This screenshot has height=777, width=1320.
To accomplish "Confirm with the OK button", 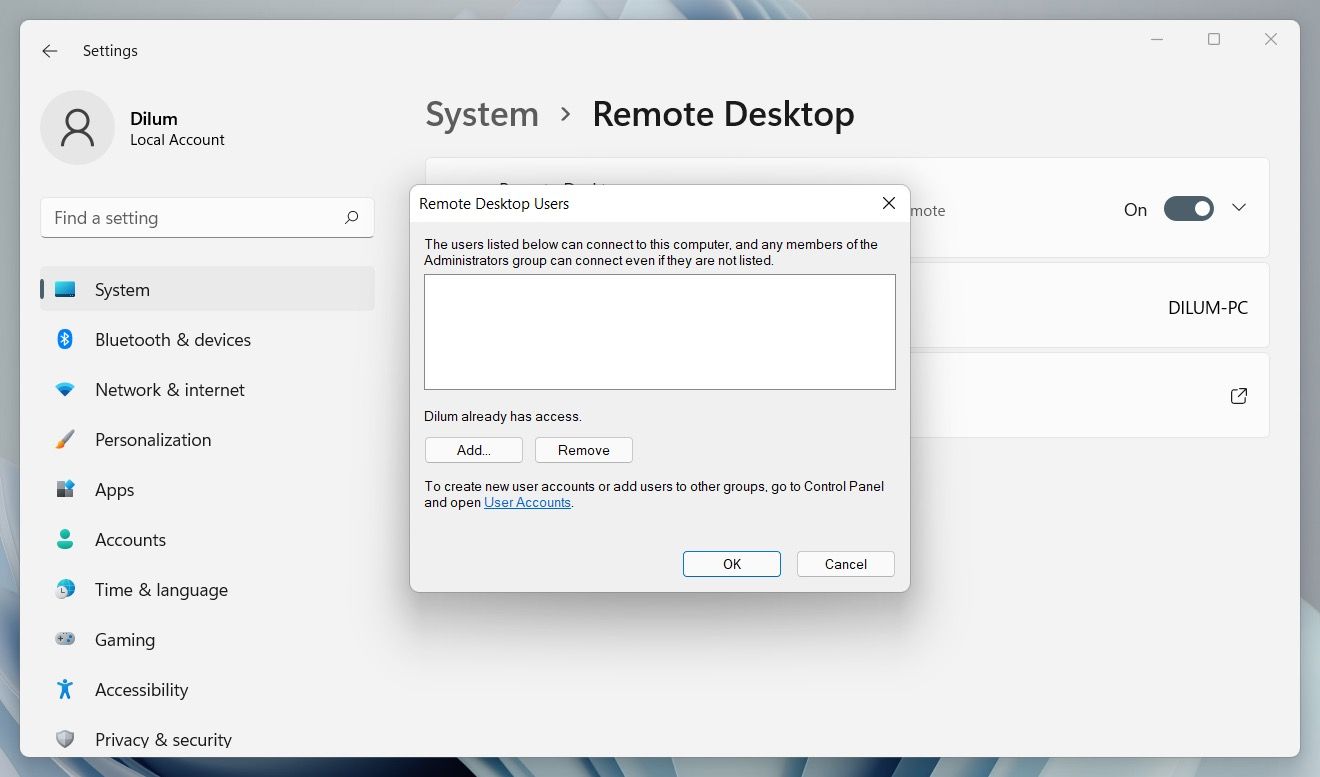I will point(731,563).
